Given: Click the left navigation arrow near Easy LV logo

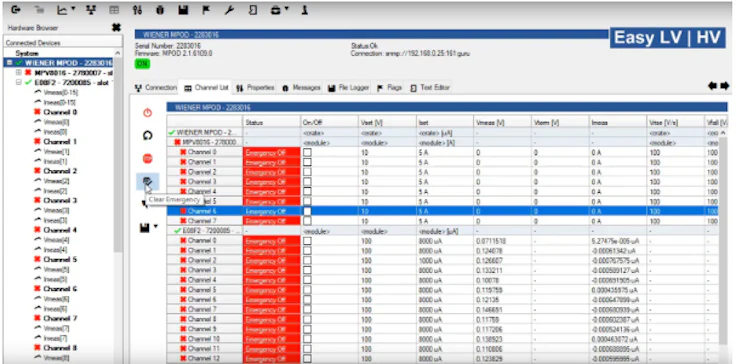Looking at the screenshot, I should tap(713, 86).
